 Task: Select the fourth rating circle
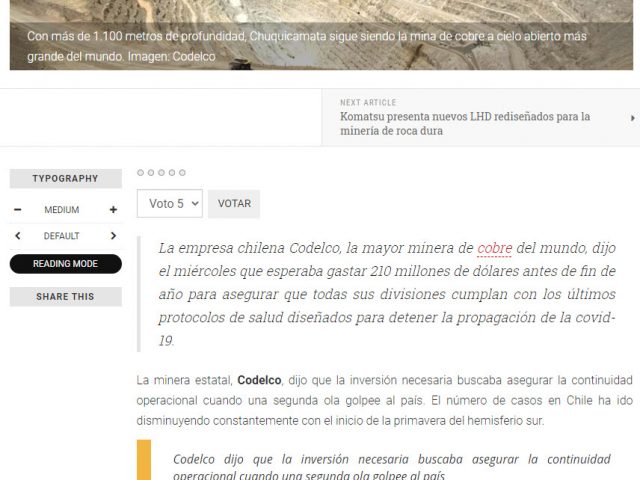[x=172, y=173]
